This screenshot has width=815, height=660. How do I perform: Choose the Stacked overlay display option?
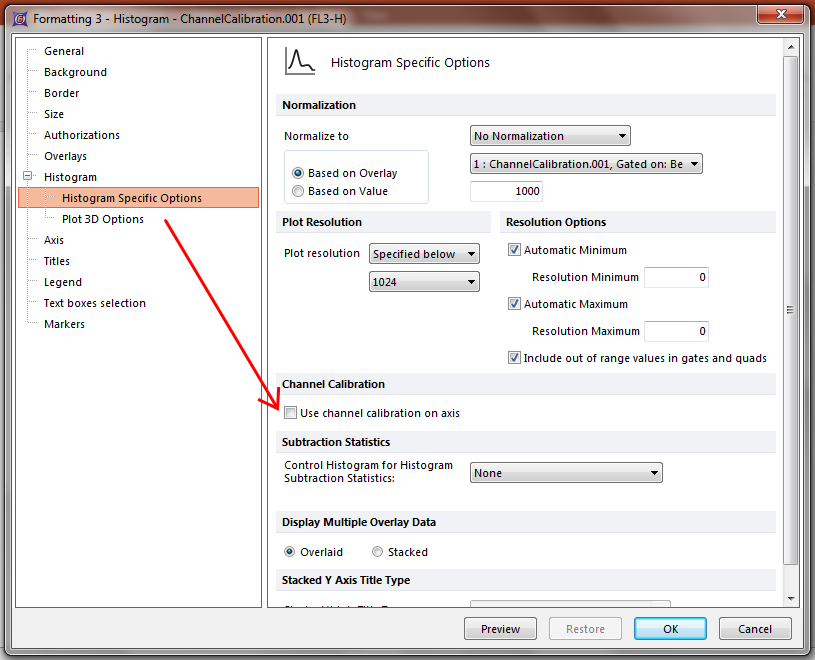tap(377, 552)
